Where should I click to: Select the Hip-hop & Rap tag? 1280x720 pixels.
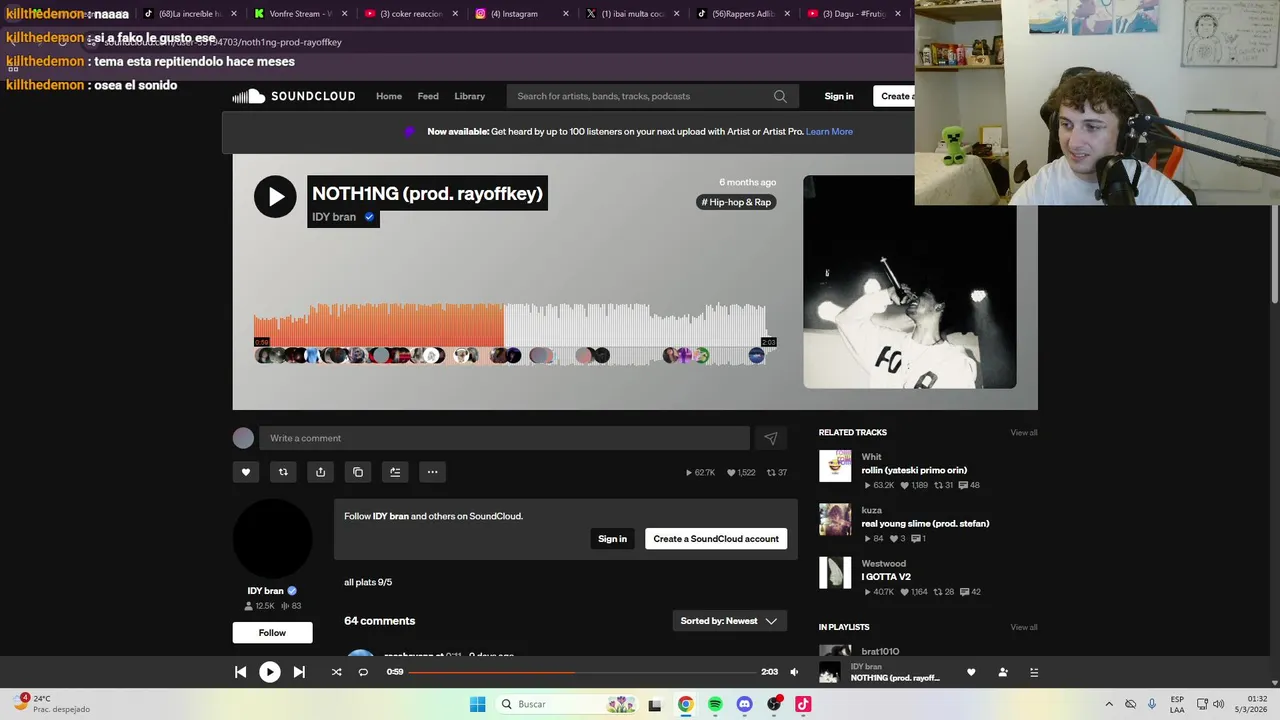point(736,202)
